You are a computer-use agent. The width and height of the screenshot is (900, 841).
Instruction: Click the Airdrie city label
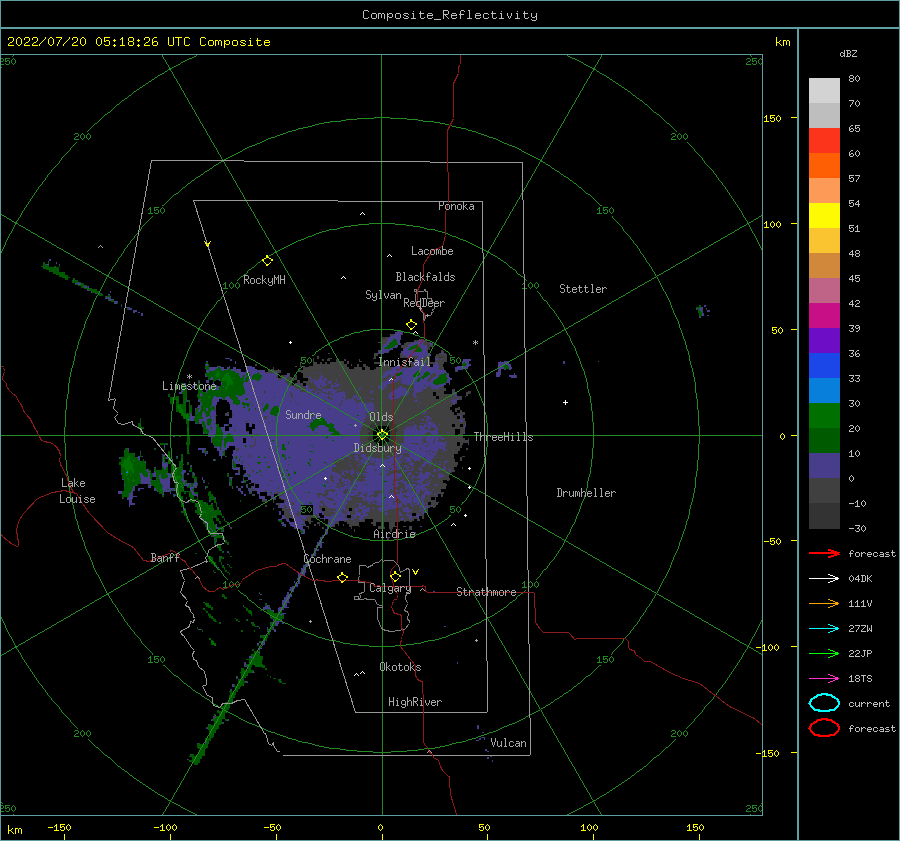tap(394, 534)
